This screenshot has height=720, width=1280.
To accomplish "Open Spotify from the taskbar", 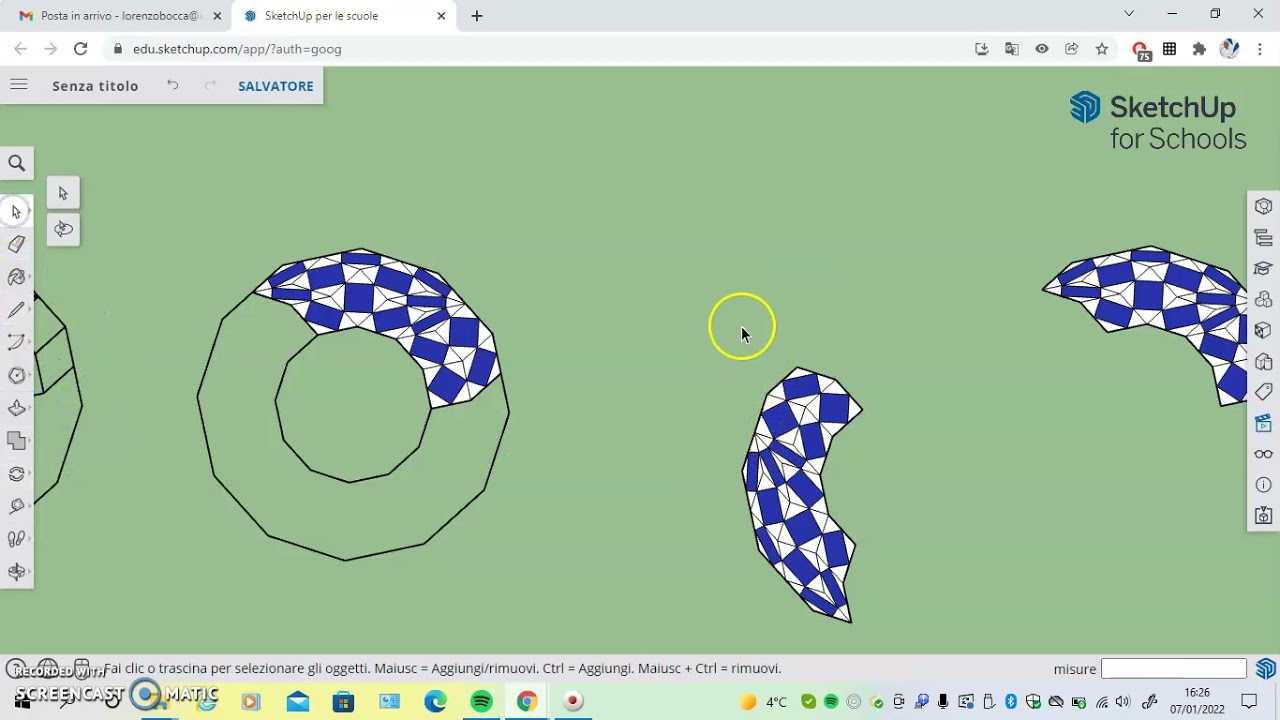I will [481, 701].
